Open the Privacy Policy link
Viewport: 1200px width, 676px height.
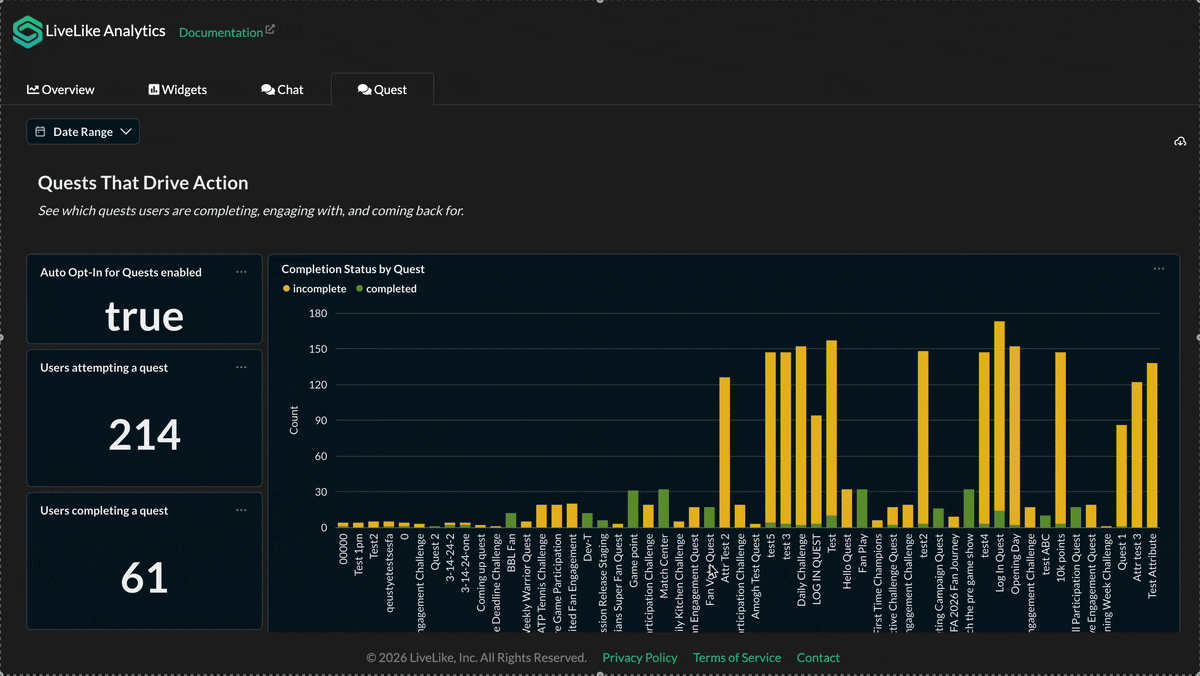[x=640, y=658]
